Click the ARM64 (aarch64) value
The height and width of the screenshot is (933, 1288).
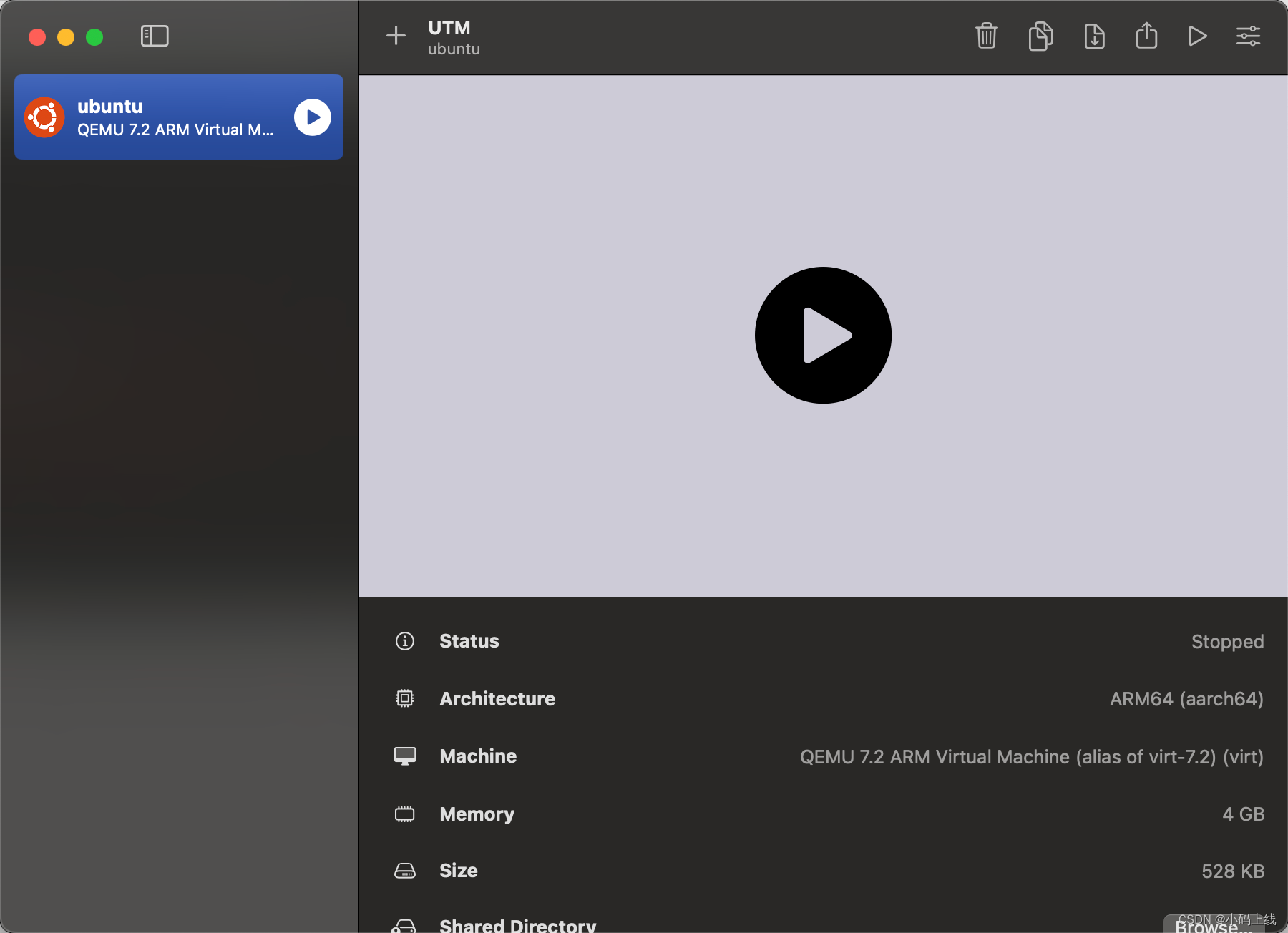(x=1187, y=699)
